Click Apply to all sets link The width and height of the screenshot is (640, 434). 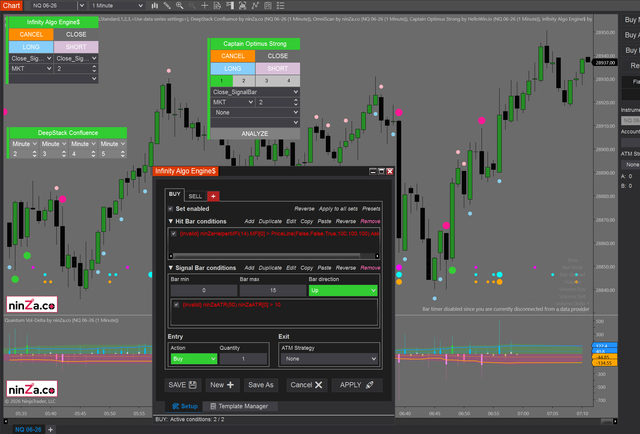(338, 209)
